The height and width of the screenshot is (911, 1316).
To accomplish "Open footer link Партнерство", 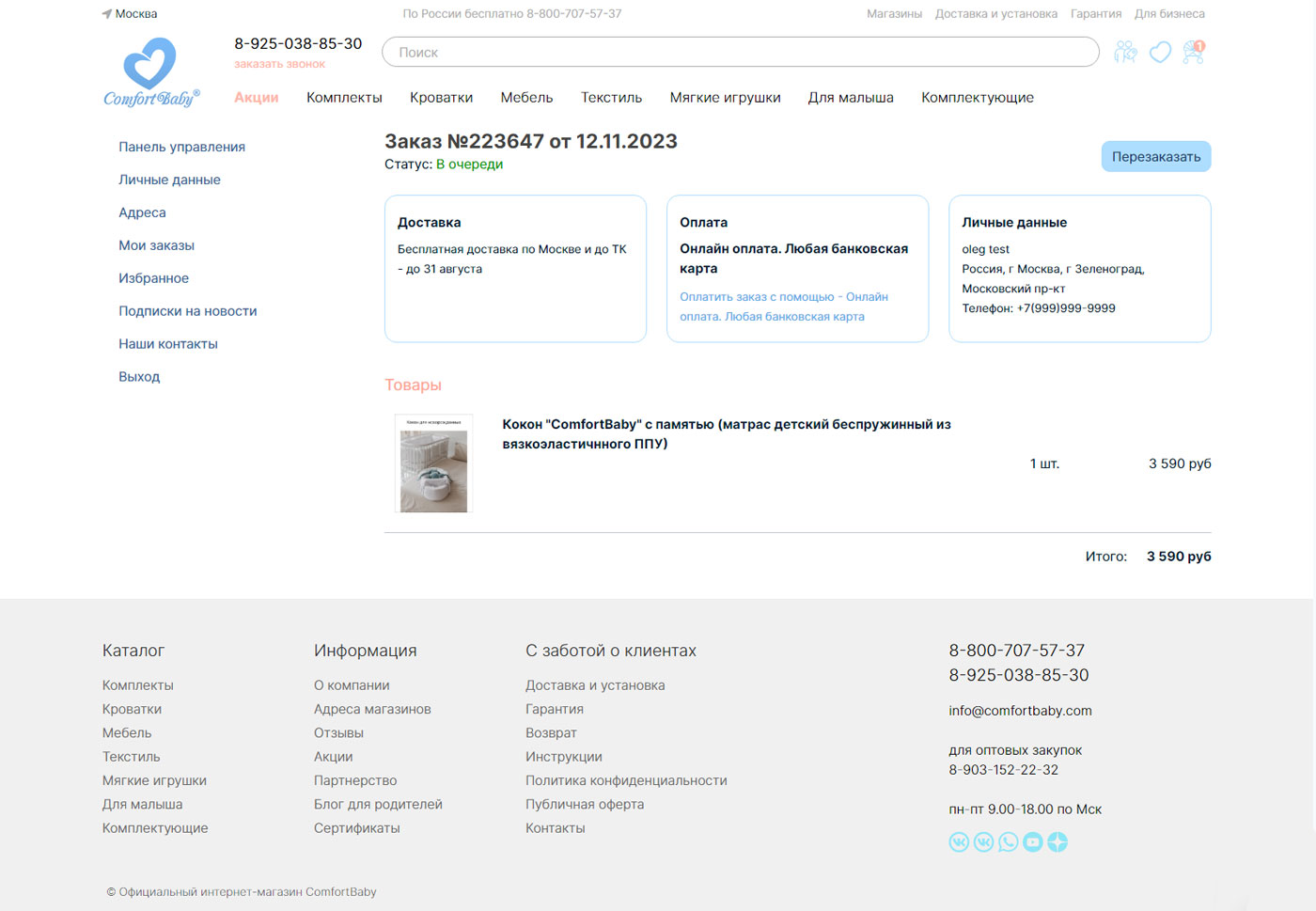I will [x=355, y=780].
